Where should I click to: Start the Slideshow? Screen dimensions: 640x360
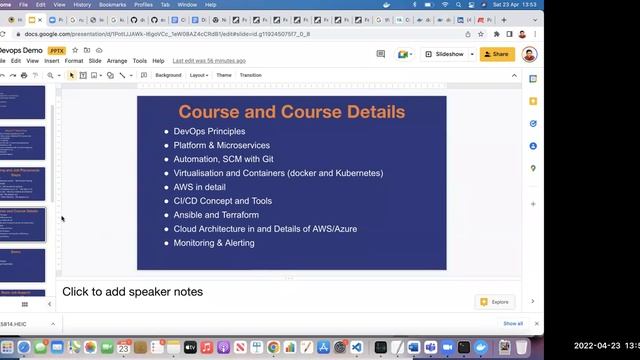tap(445, 54)
